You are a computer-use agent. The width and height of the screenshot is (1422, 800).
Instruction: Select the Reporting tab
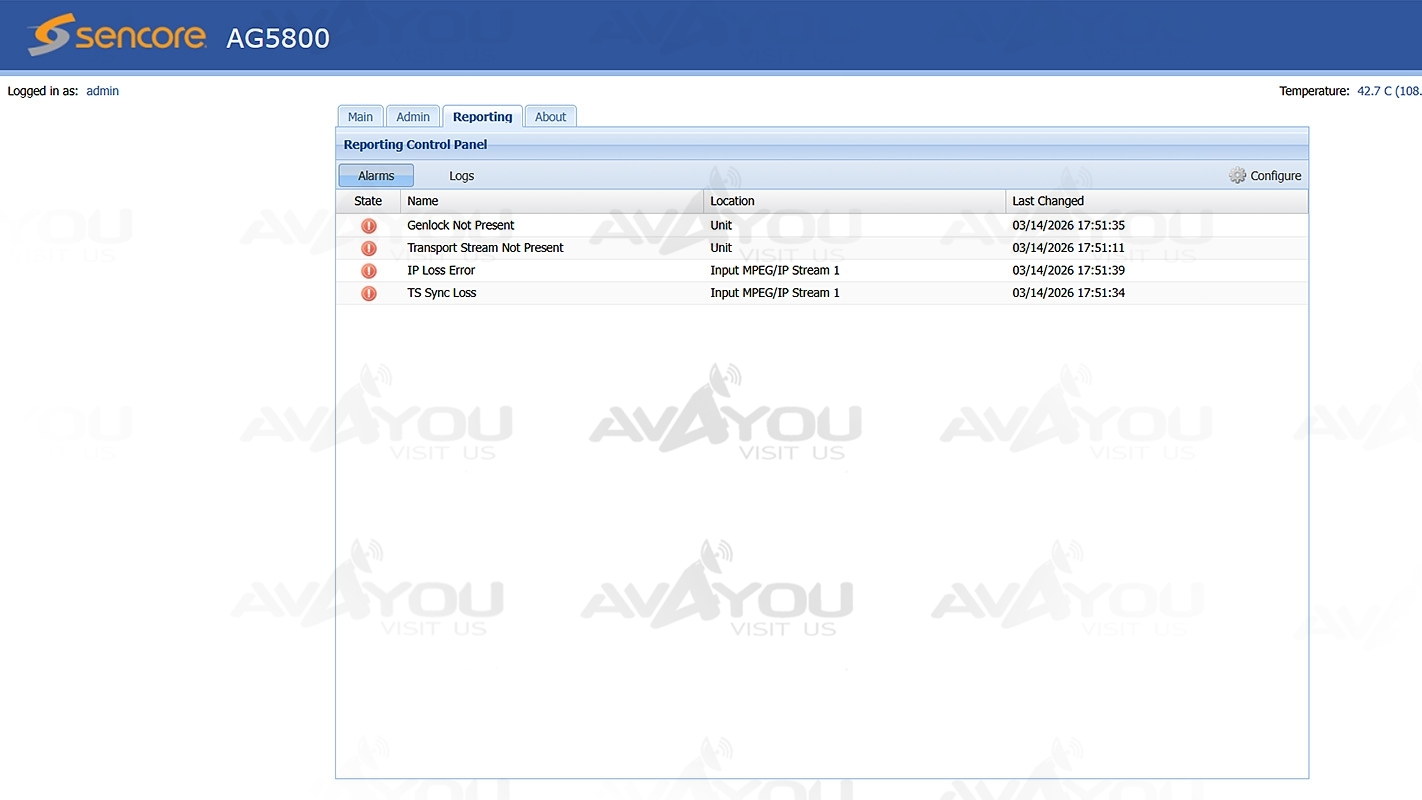[482, 117]
